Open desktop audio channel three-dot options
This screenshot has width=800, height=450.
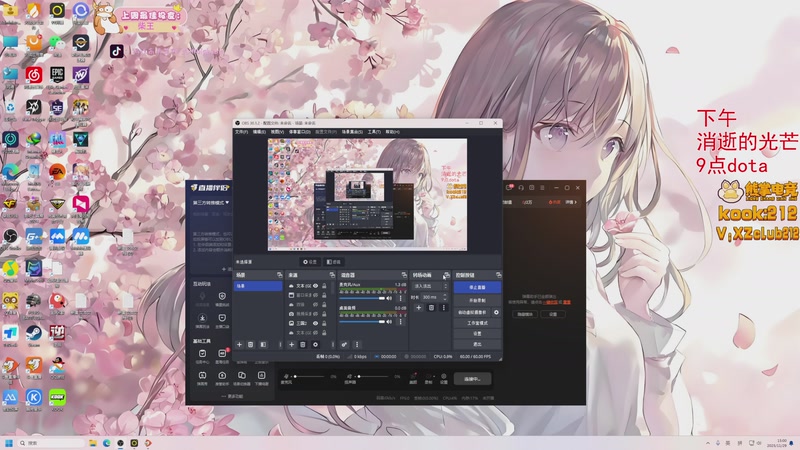click(401, 321)
